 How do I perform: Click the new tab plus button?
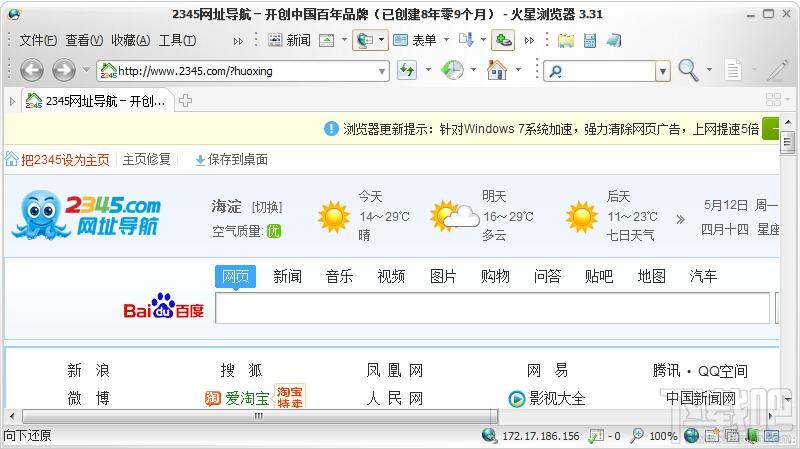coord(186,101)
